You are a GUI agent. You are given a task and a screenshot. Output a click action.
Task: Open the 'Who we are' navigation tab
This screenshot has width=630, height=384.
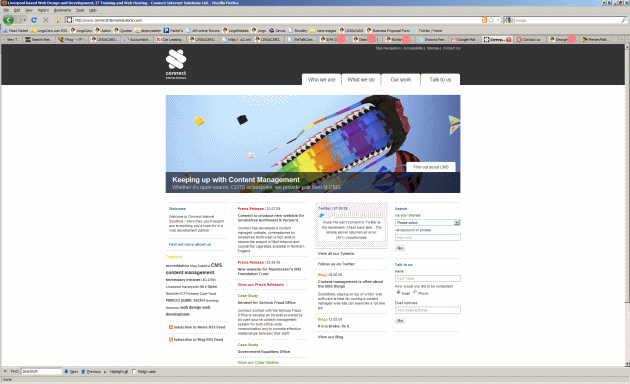(x=321, y=80)
